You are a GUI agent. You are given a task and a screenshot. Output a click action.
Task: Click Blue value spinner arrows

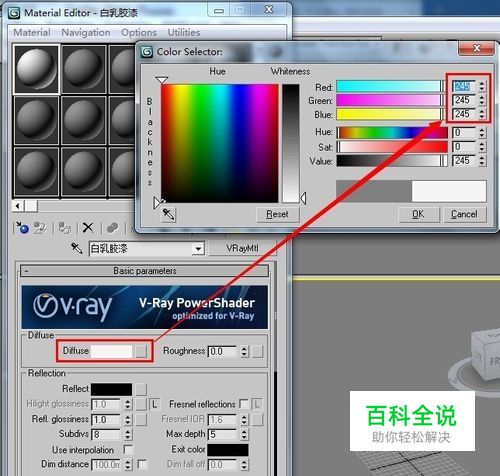482,114
